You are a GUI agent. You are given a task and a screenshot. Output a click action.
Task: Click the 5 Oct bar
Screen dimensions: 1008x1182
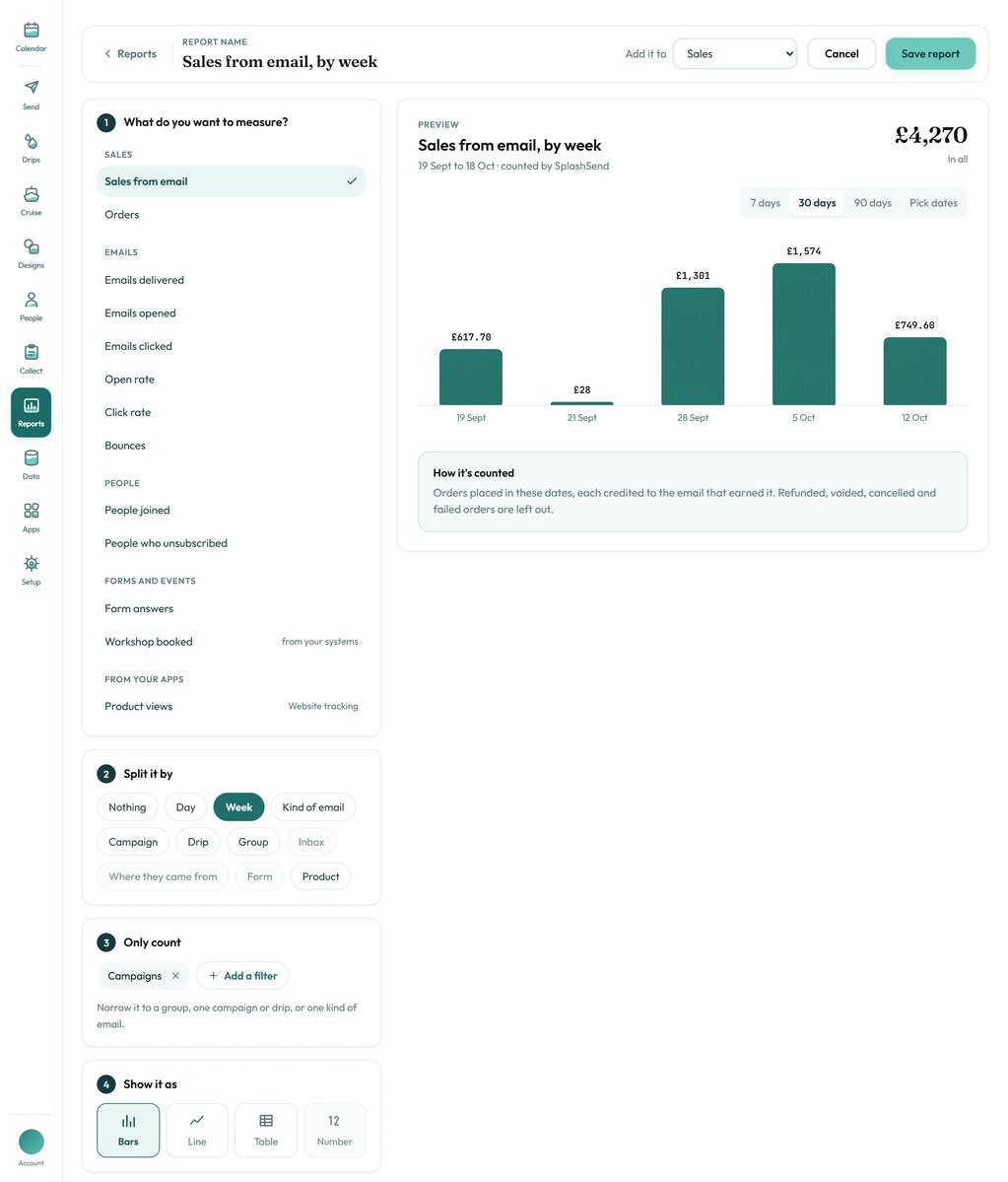click(804, 334)
